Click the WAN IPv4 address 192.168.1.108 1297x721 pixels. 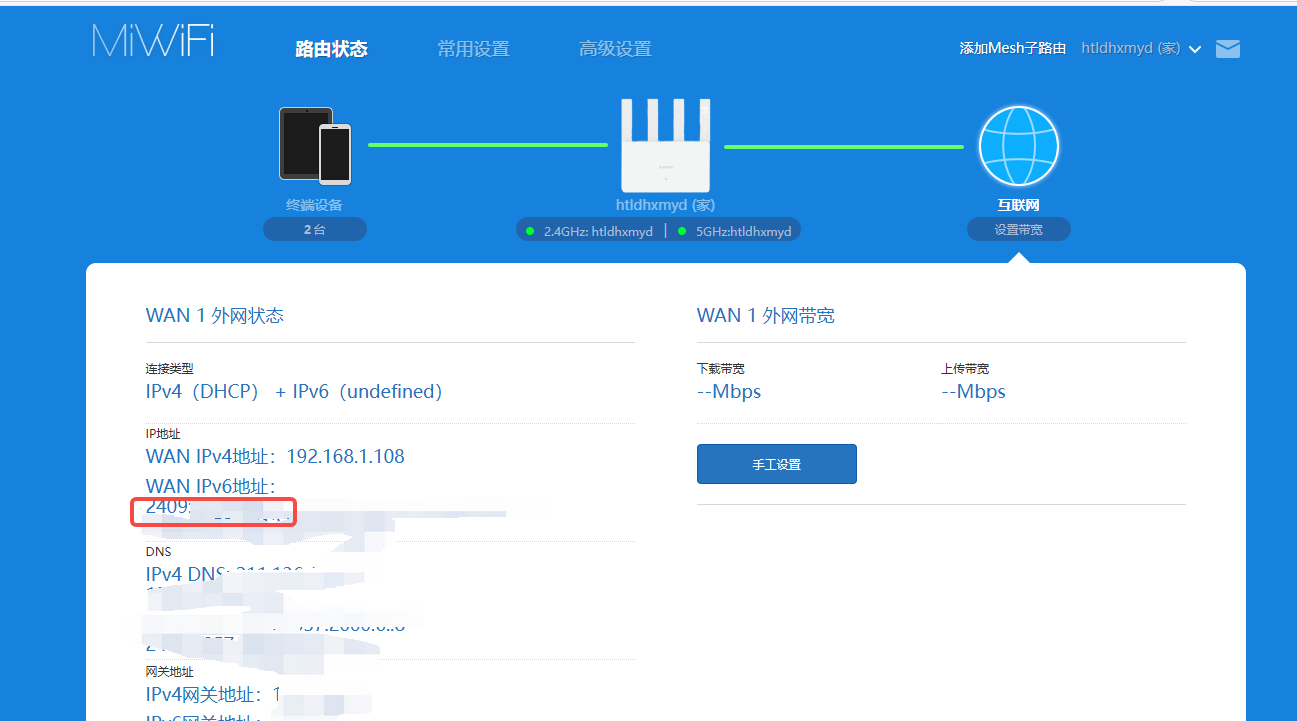(345, 457)
